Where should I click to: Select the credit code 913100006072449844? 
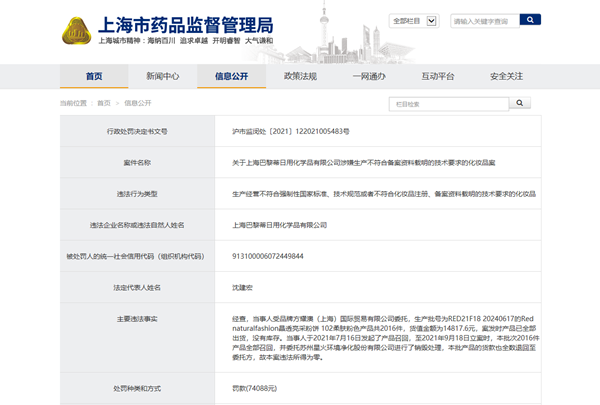pos(268,256)
